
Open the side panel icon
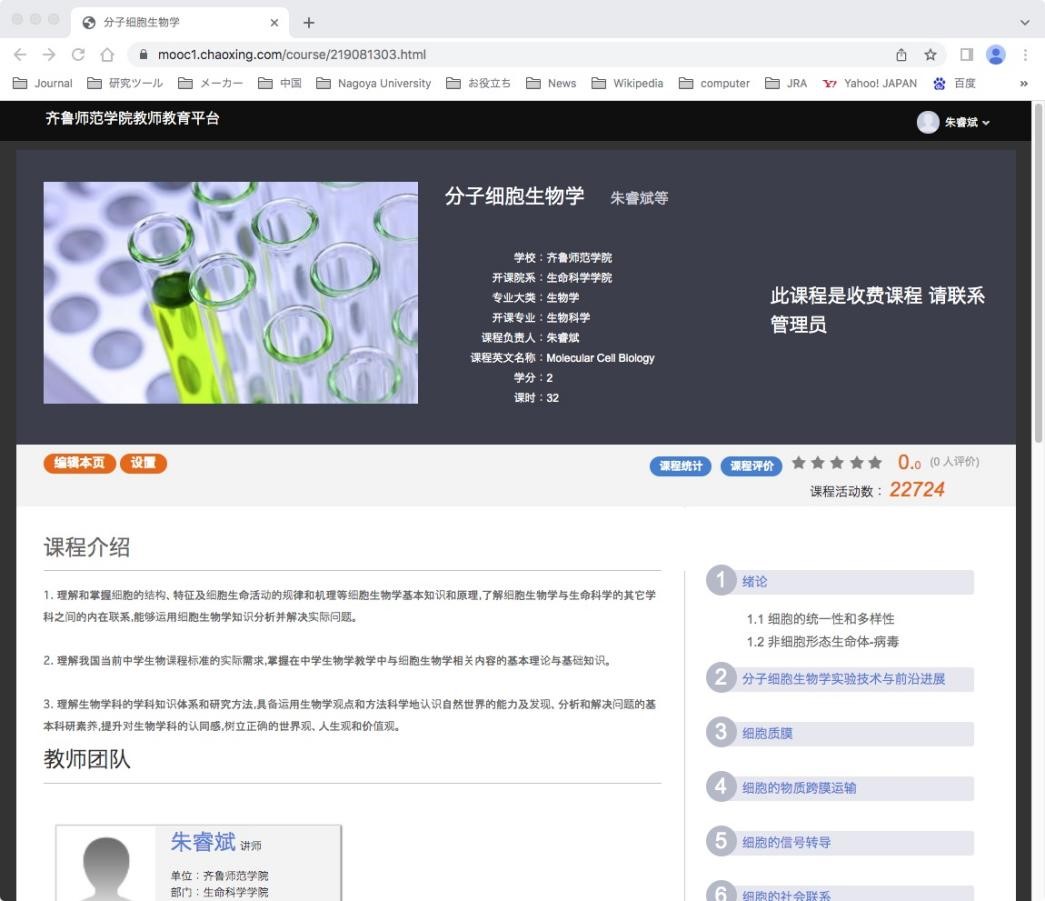967,55
